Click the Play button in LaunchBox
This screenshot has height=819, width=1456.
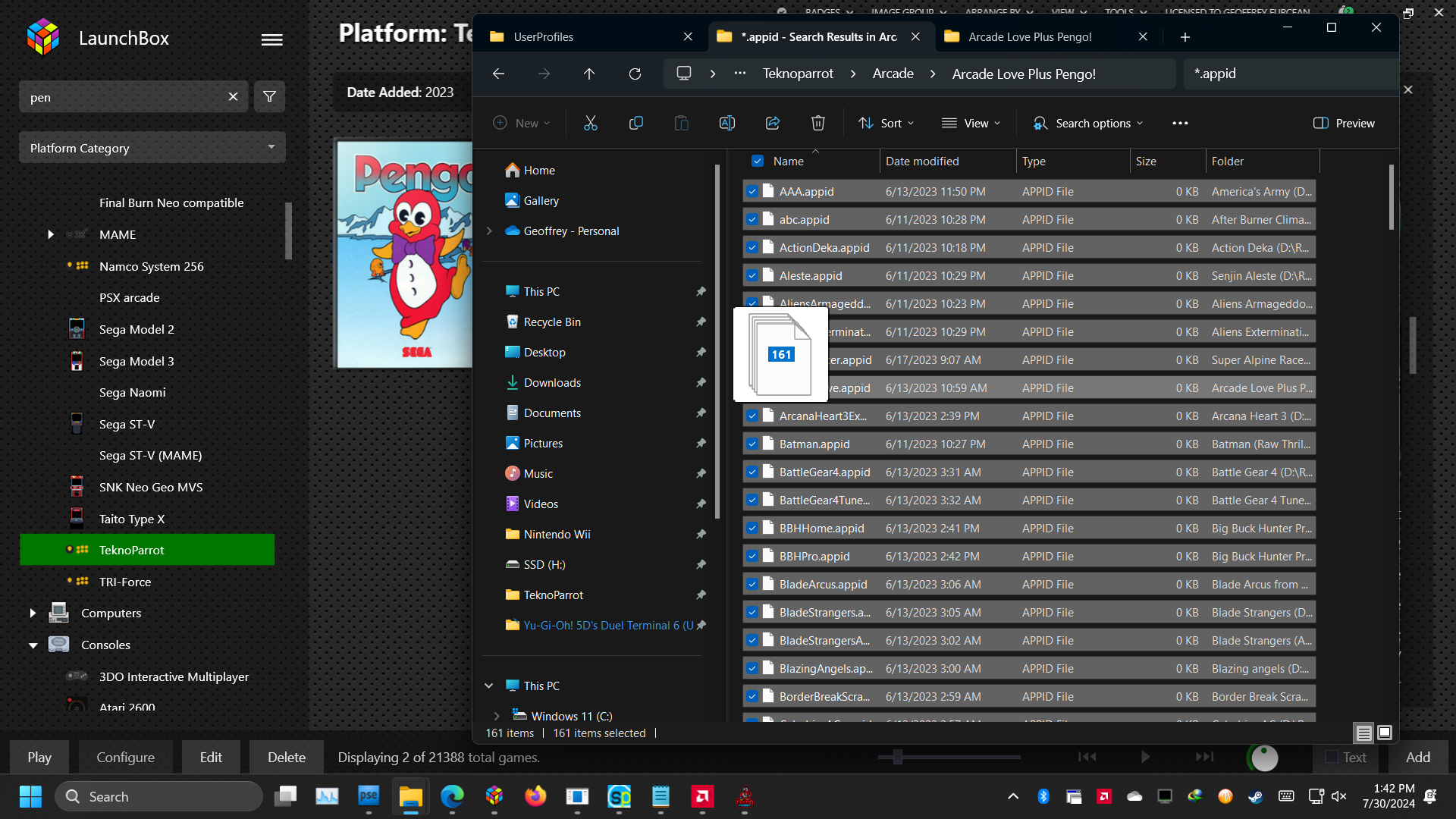point(39,757)
